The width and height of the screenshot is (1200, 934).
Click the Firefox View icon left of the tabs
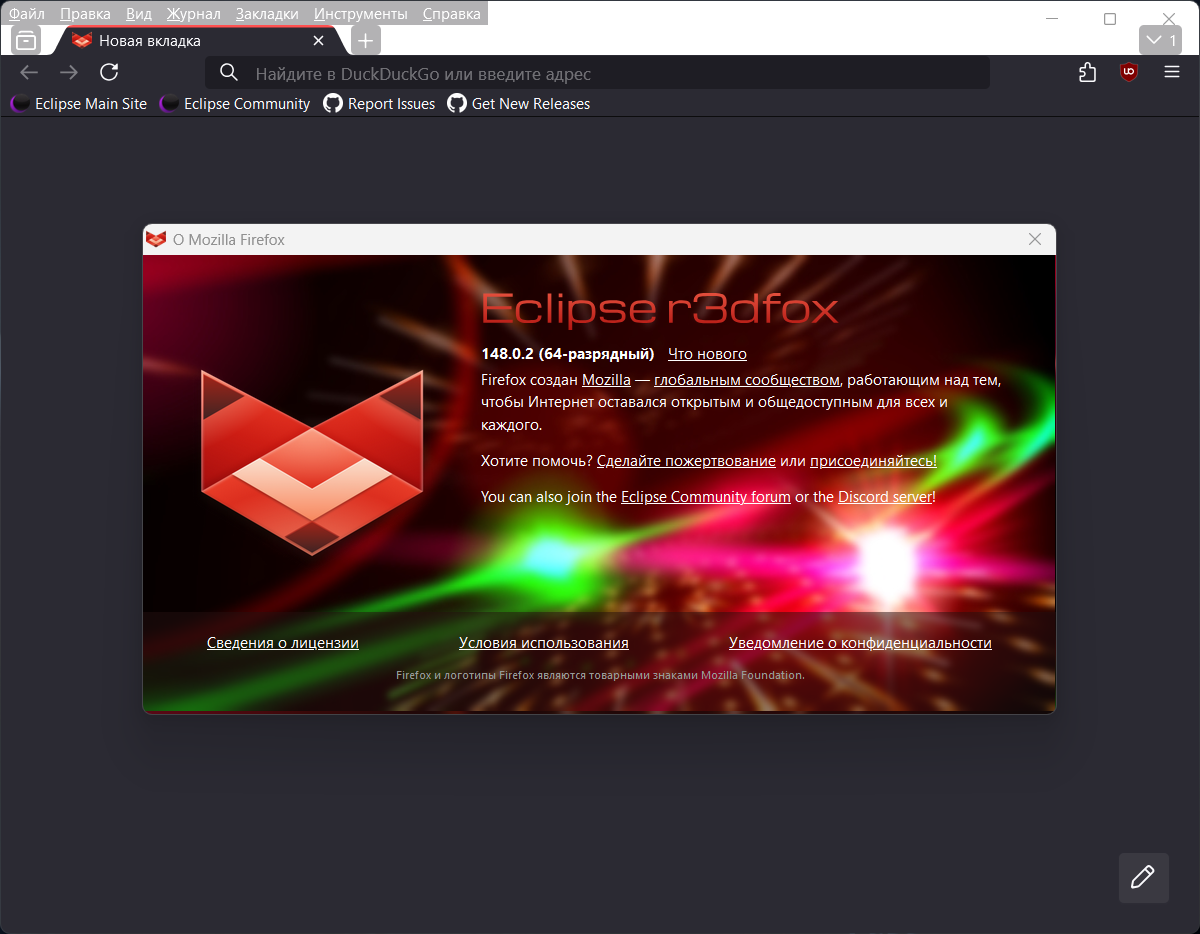27,41
